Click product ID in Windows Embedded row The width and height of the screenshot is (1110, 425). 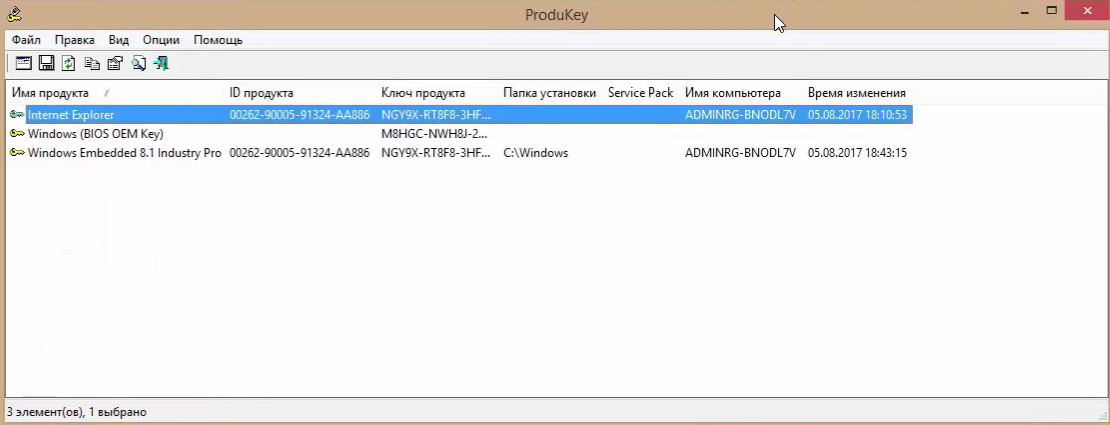pos(299,153)
